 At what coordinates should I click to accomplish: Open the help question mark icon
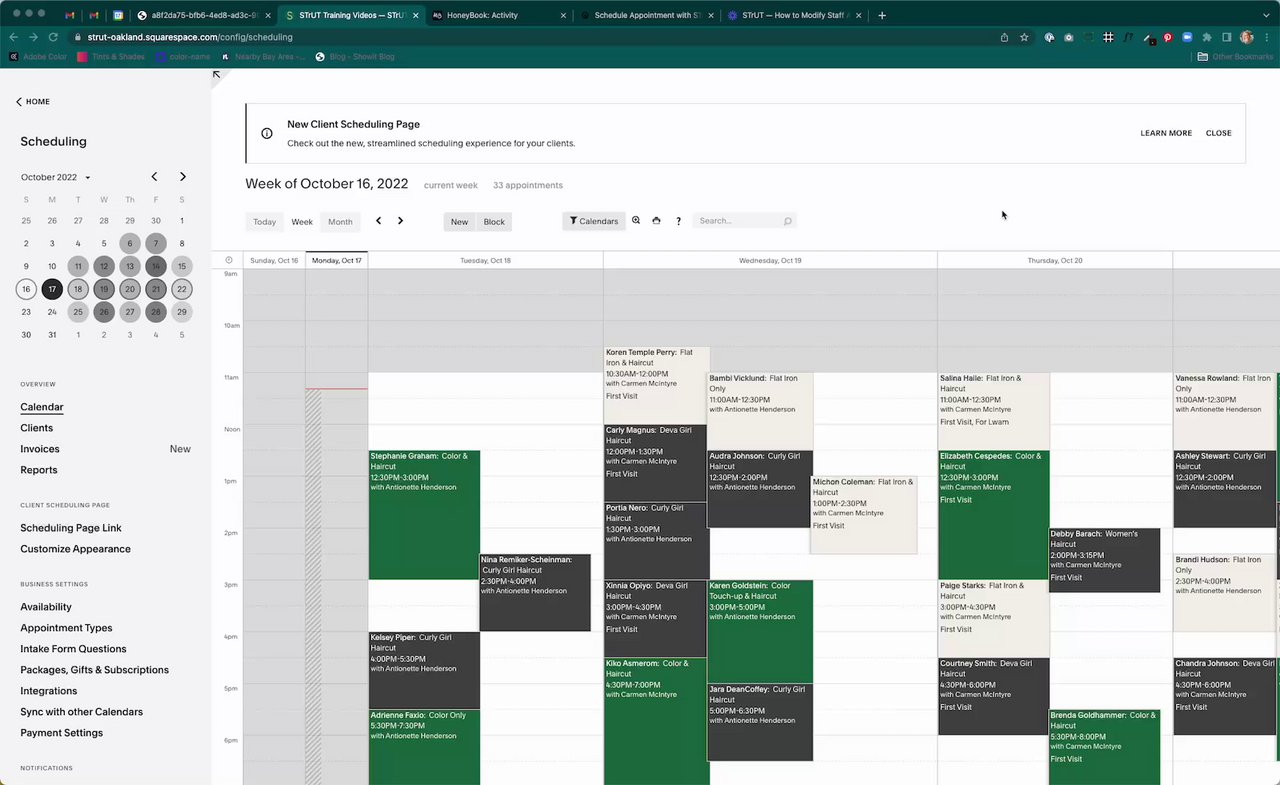point(678,221)
